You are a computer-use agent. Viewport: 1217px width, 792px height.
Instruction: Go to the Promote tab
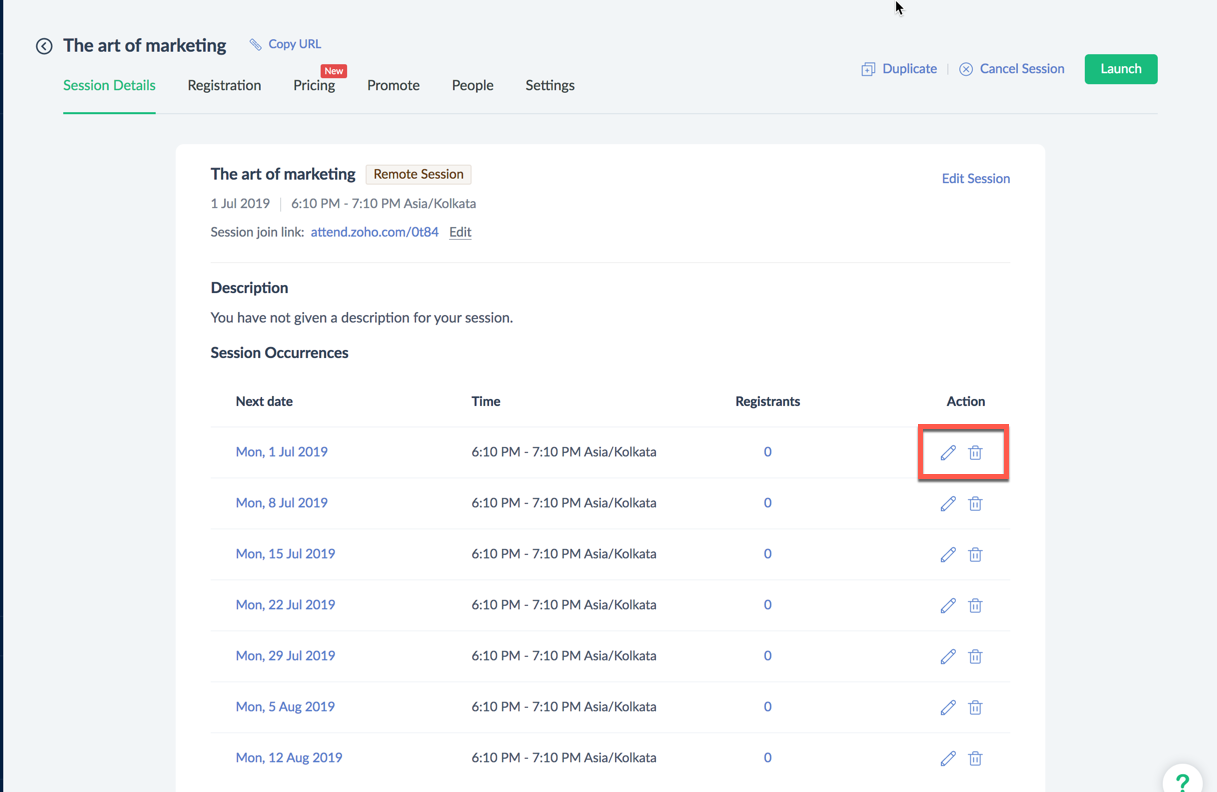click(x=393, y=85)
